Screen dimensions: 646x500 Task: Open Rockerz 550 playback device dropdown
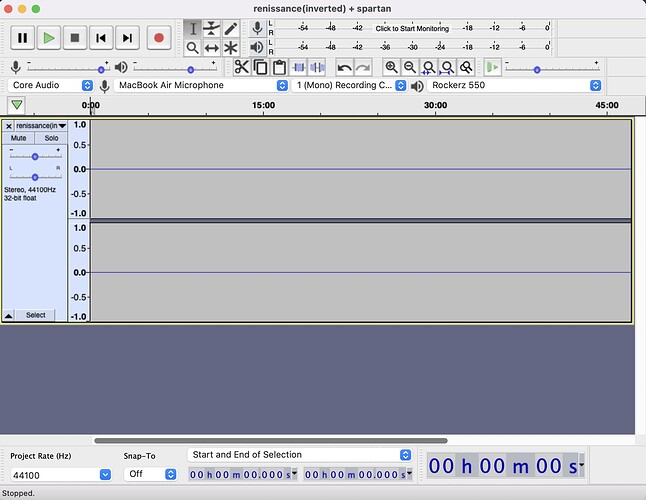point(514,85)
